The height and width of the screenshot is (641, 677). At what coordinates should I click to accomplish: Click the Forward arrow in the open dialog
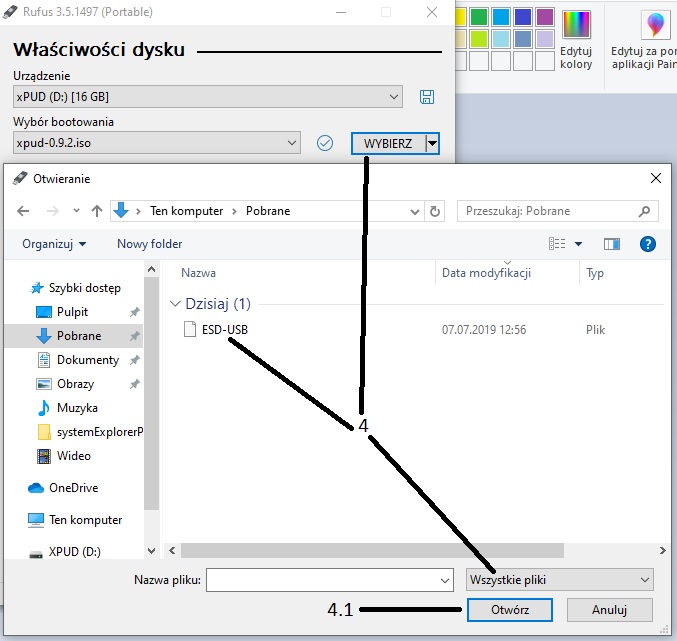[53, 211]
